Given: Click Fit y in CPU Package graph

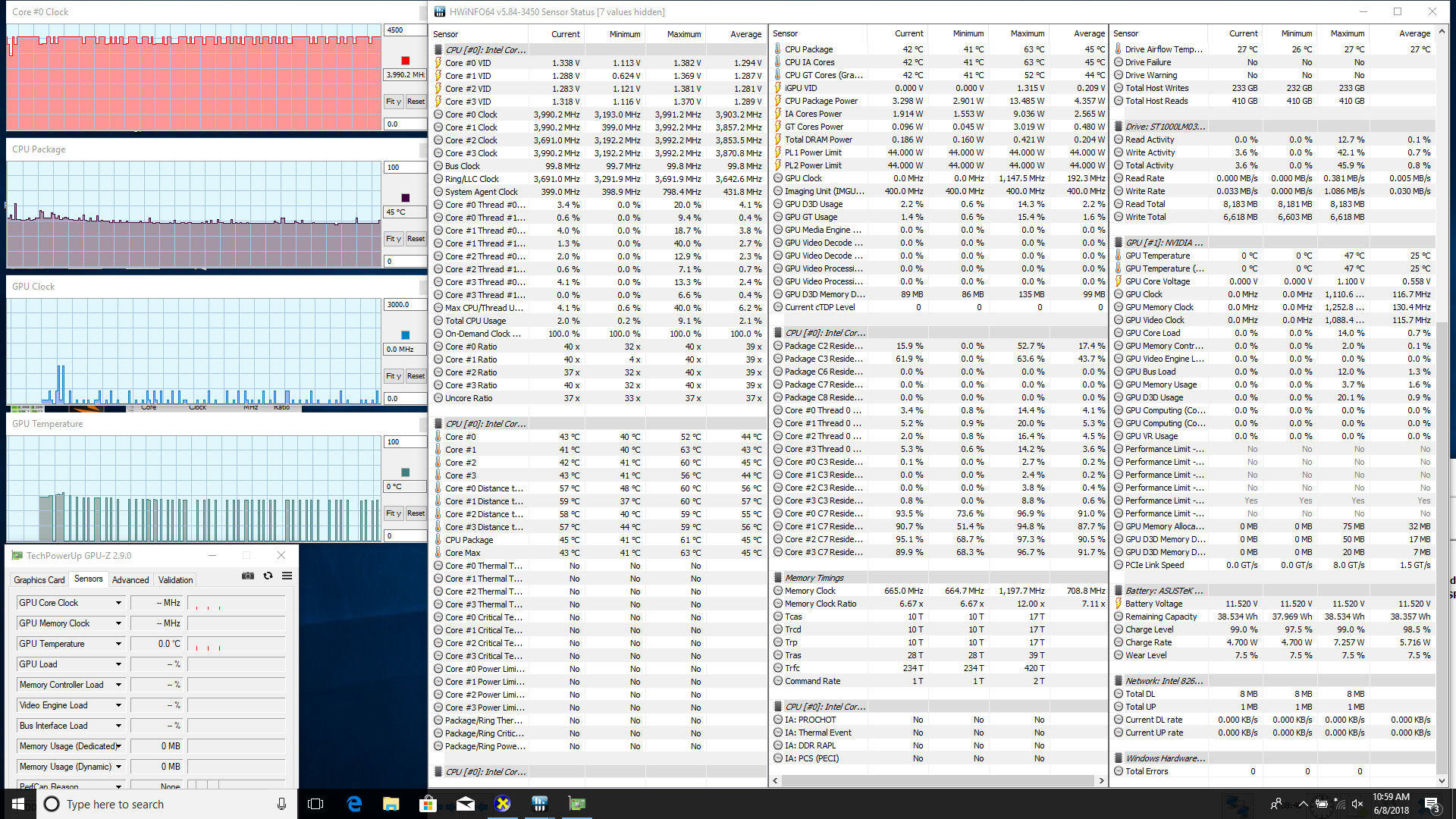Looking at the screenshot, I should 394,238.
